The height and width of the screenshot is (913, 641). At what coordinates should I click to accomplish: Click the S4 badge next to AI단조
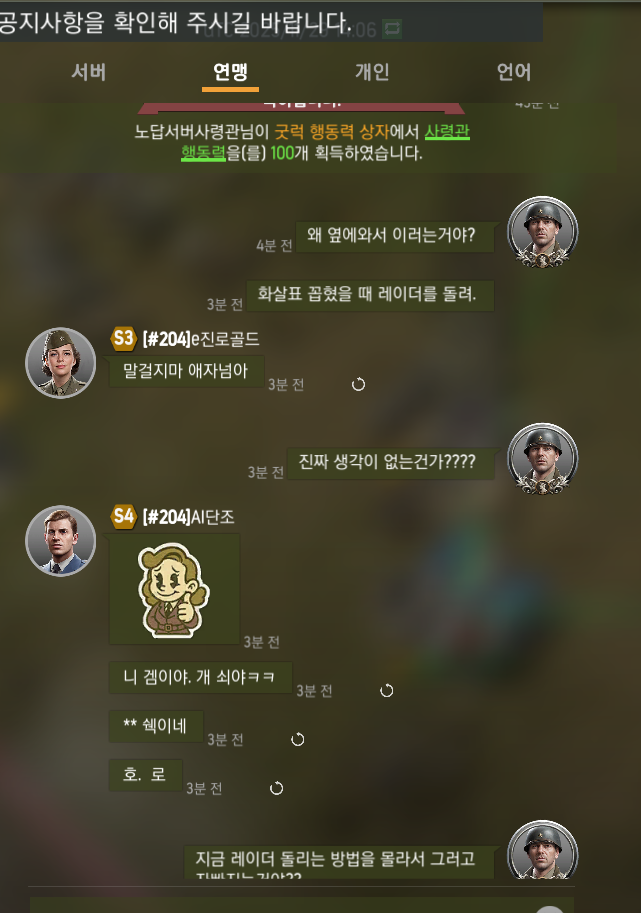coord(123,516)
